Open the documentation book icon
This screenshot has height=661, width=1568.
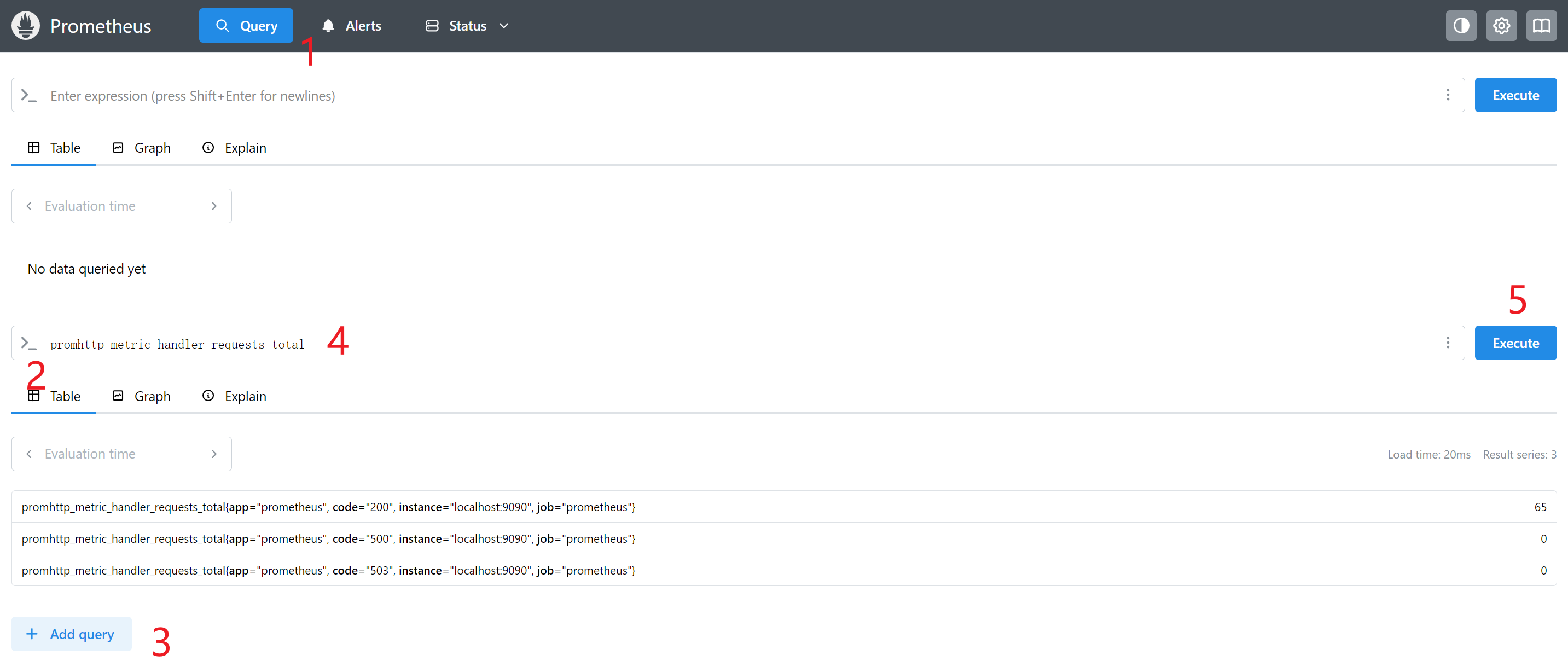pyautogui.click(x=1541, y=26)
